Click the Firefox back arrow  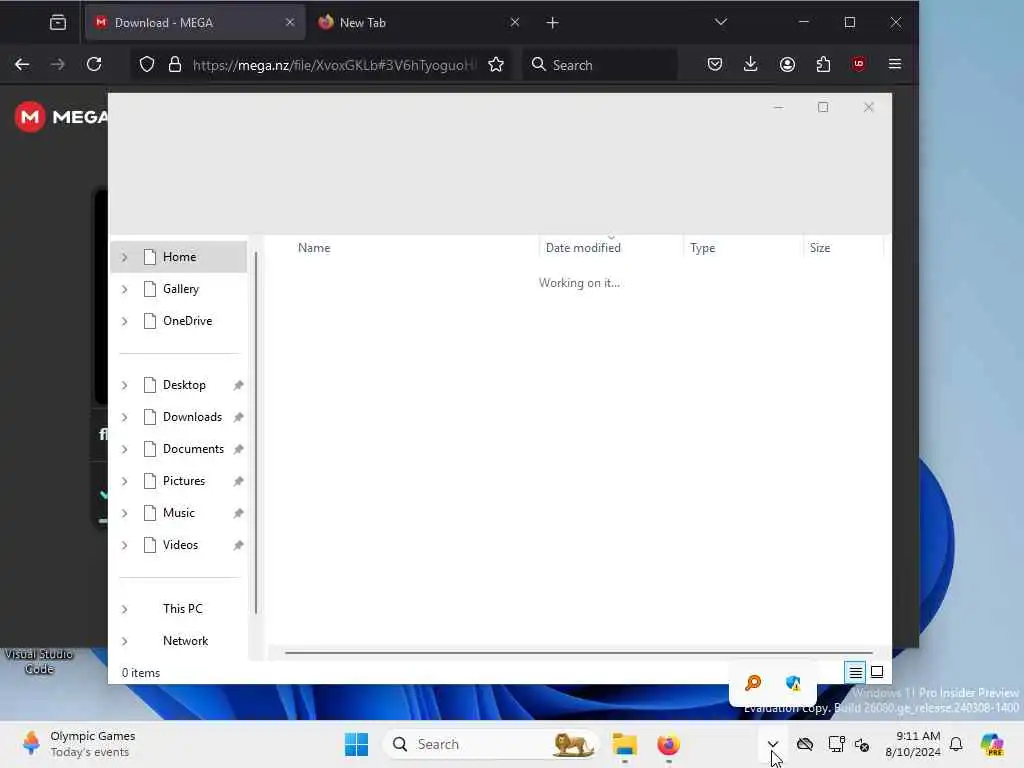[x=22, y=64]
